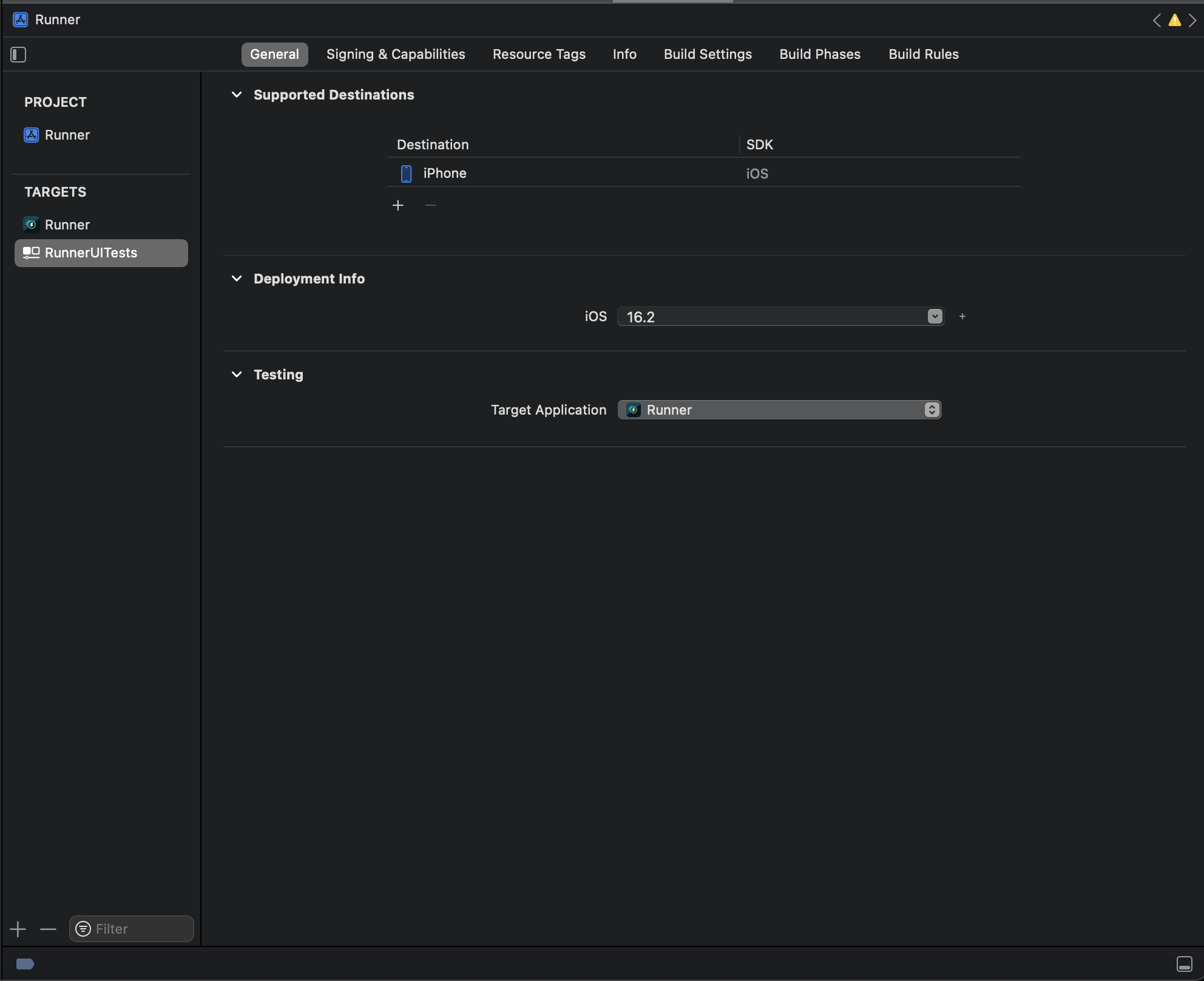Click the warning triangle in the top bar
Screen dimensions: 1204x981
pyautogui.click(x=1174, y=20)
